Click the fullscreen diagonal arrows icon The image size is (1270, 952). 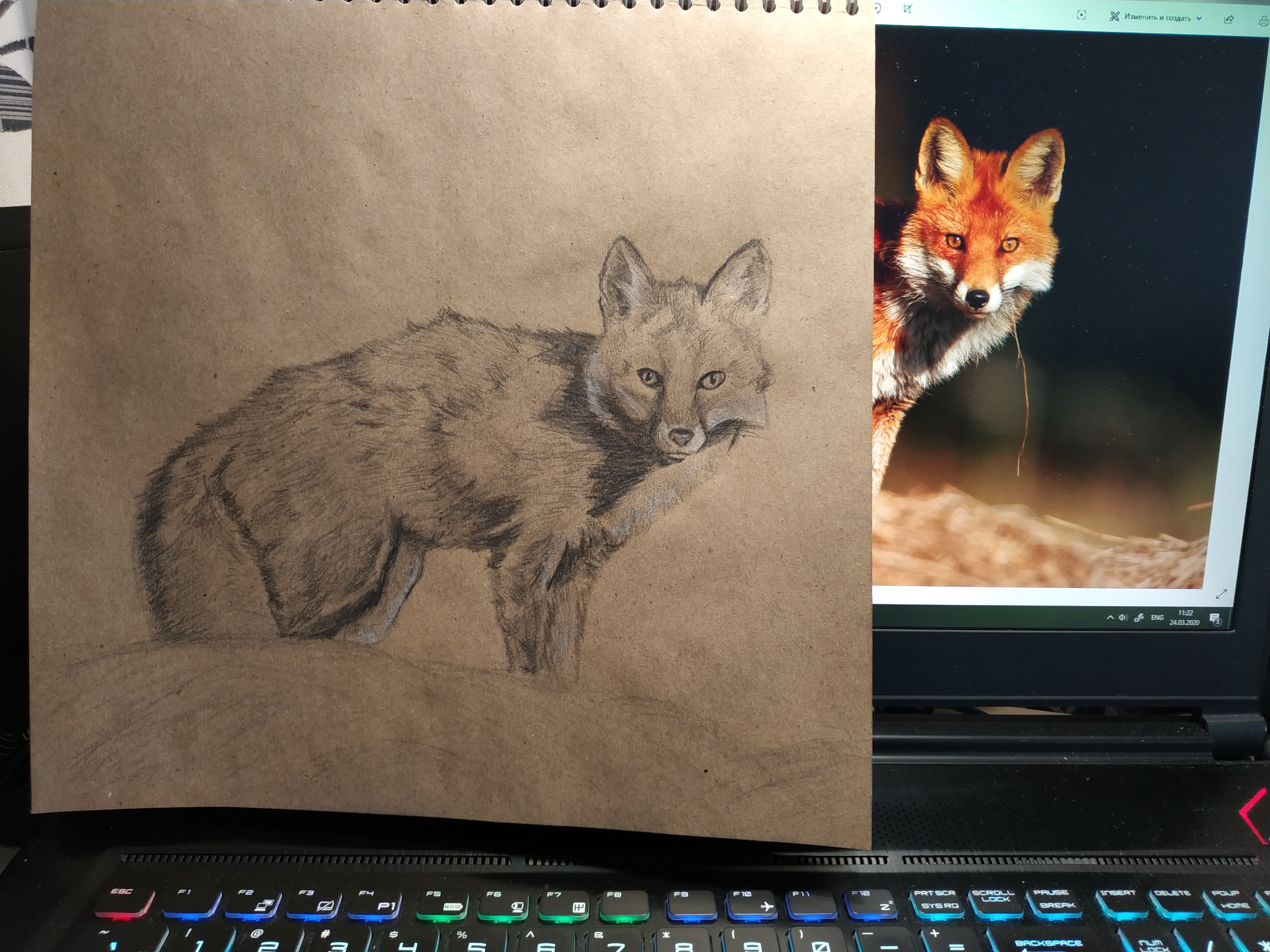pos(1221,594)
